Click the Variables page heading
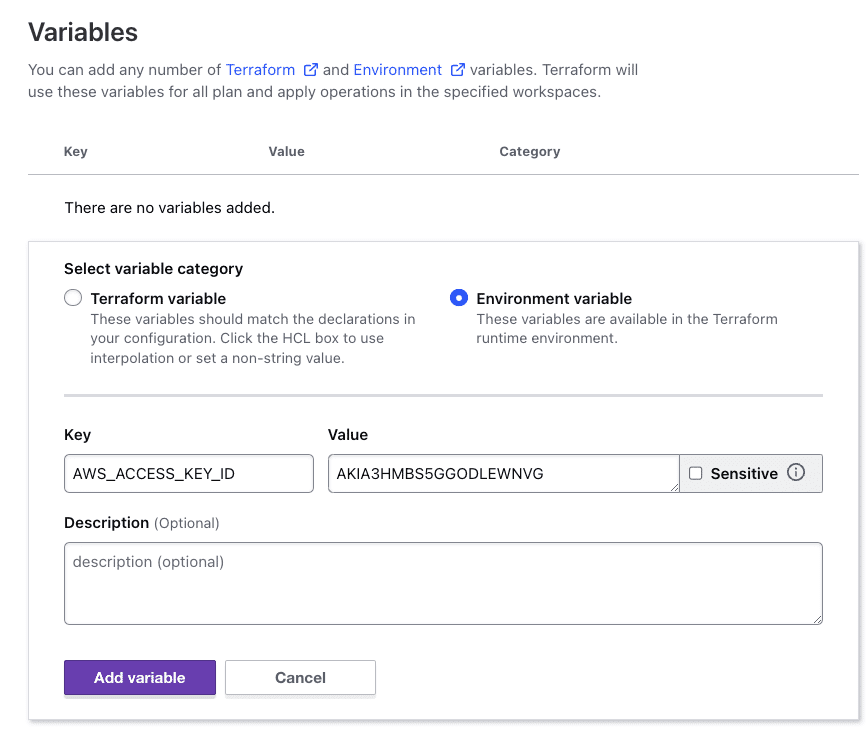This screenshot has width=867, height=737. pyautogui.click(x=83, y=32)
